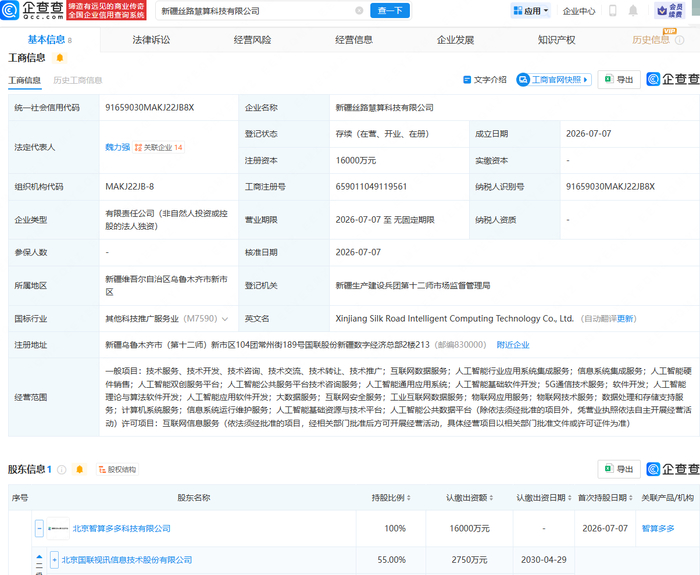
Task: Click the 文字介绍 button
Action: tap(485, 79)
